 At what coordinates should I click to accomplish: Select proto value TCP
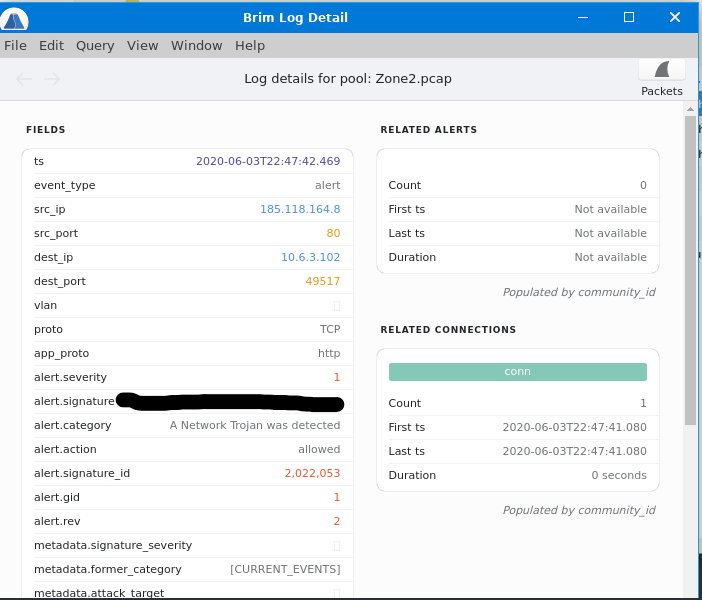click(330, 330)
